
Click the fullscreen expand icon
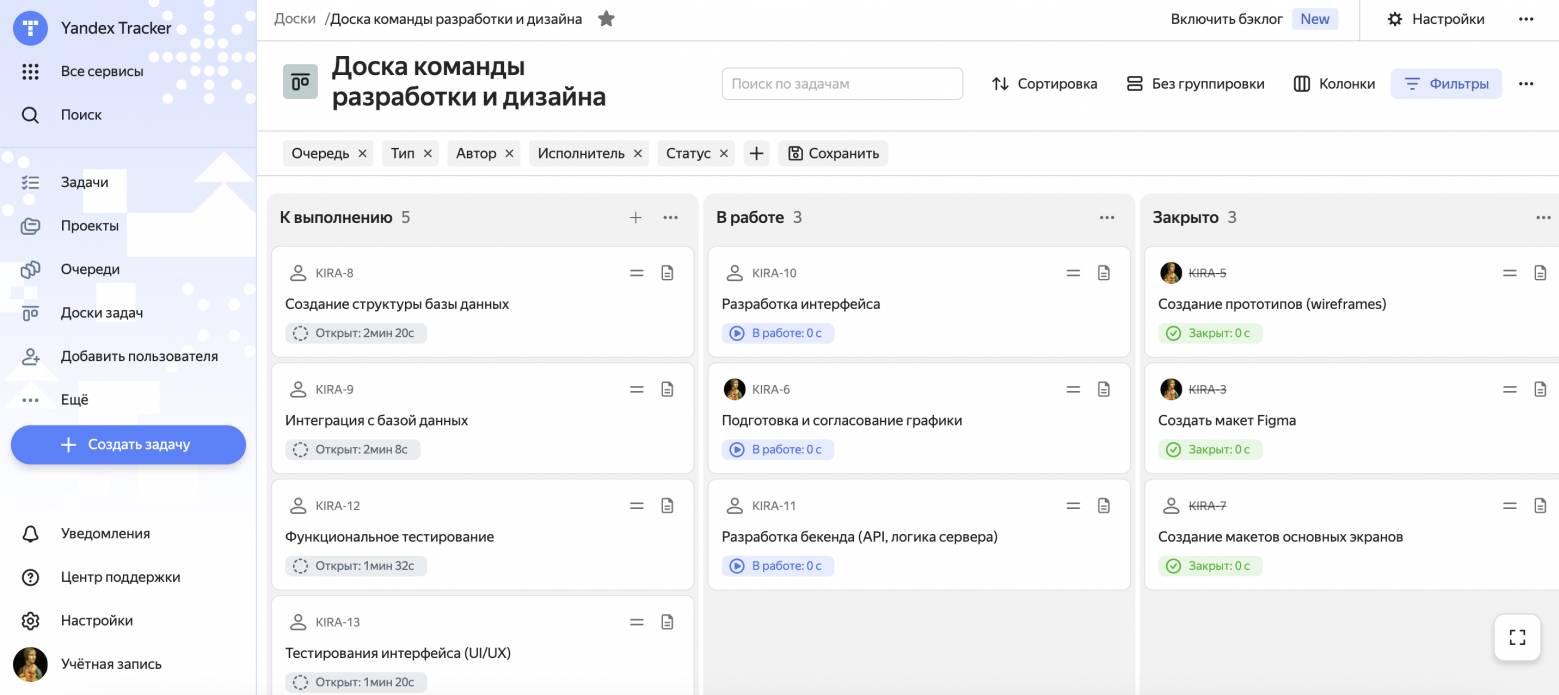pyautogui.click(x=1517, y=637)
